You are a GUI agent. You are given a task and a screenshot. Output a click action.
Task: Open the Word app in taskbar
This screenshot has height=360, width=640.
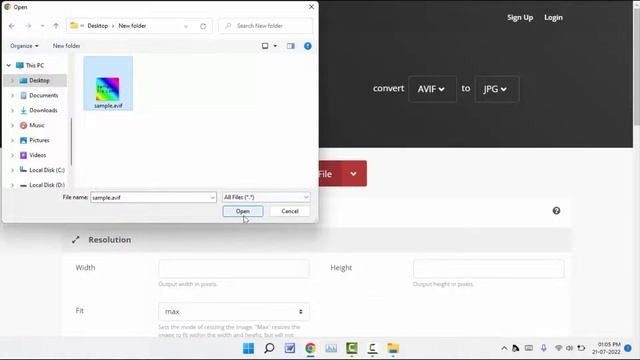(x=290, y=348)
